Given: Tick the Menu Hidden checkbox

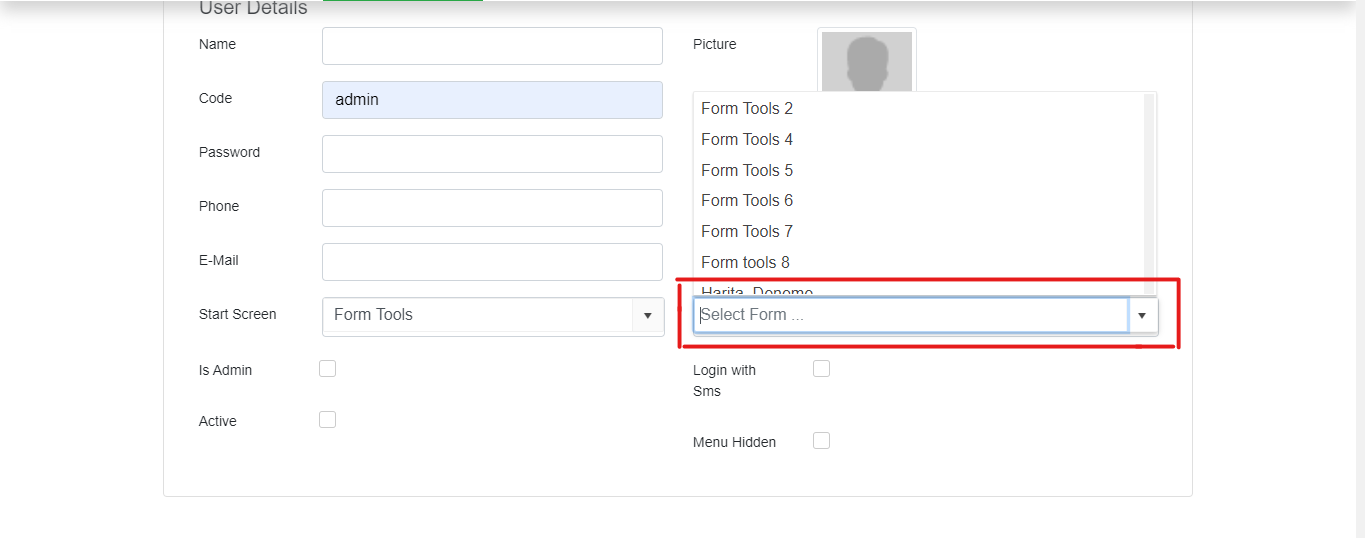Looking at the screenshot, I should point(821,441).
